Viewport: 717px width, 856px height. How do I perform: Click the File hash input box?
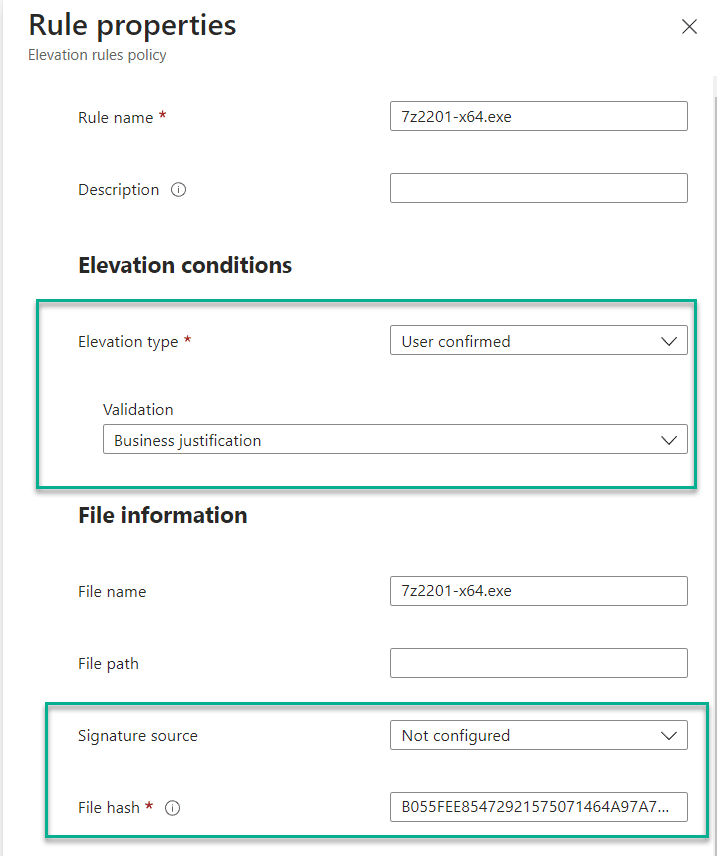click(538, 807)
